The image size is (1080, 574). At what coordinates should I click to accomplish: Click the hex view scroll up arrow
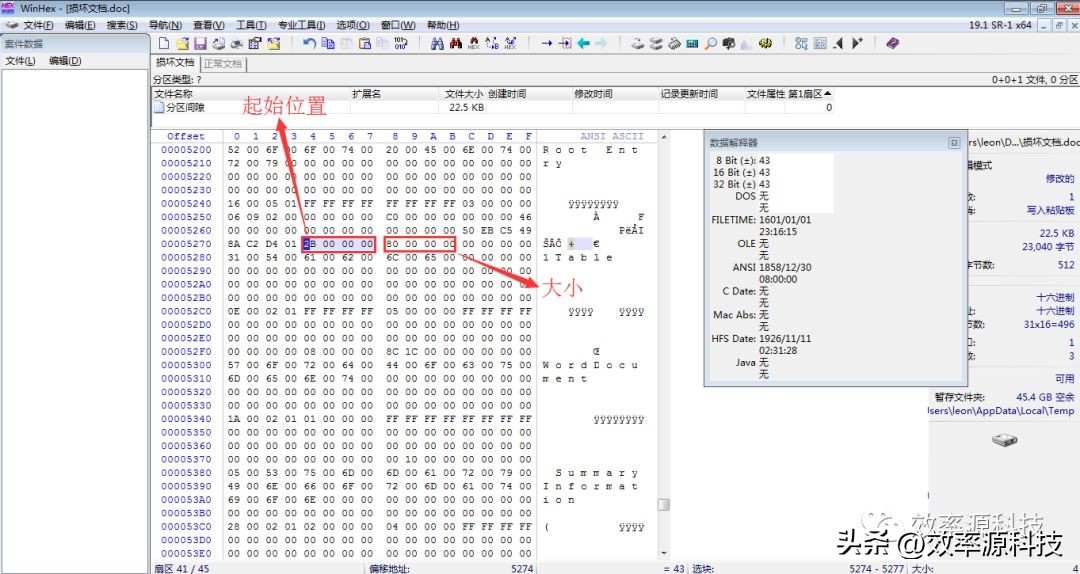point(664,137)
